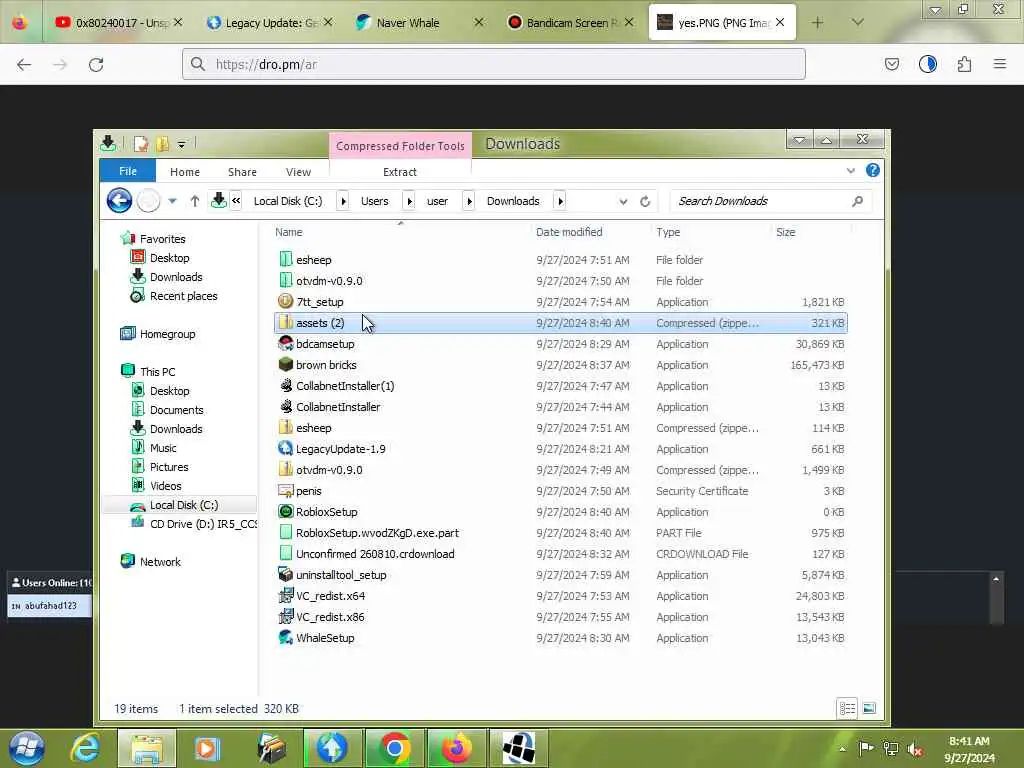Select the bdcamsetup application icon
Viewport: 1024px width, 768px height.
coord(285,344)
